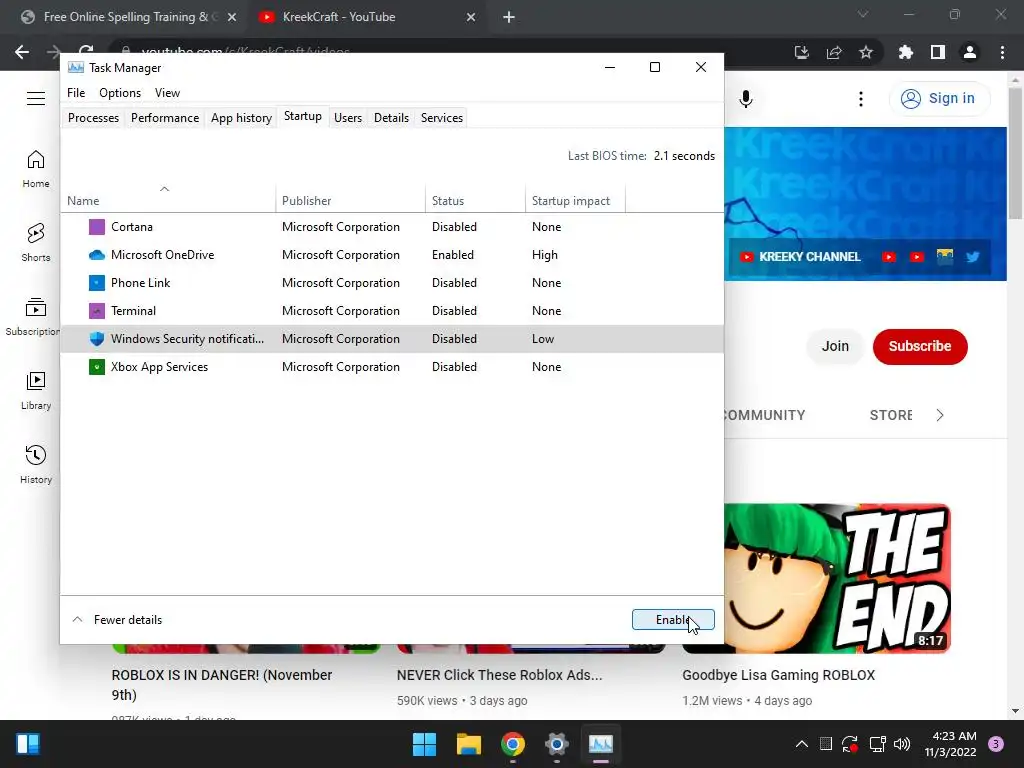
Task: Click KREEKY CHANNEL banner link
Action: [x=801, y=257]
